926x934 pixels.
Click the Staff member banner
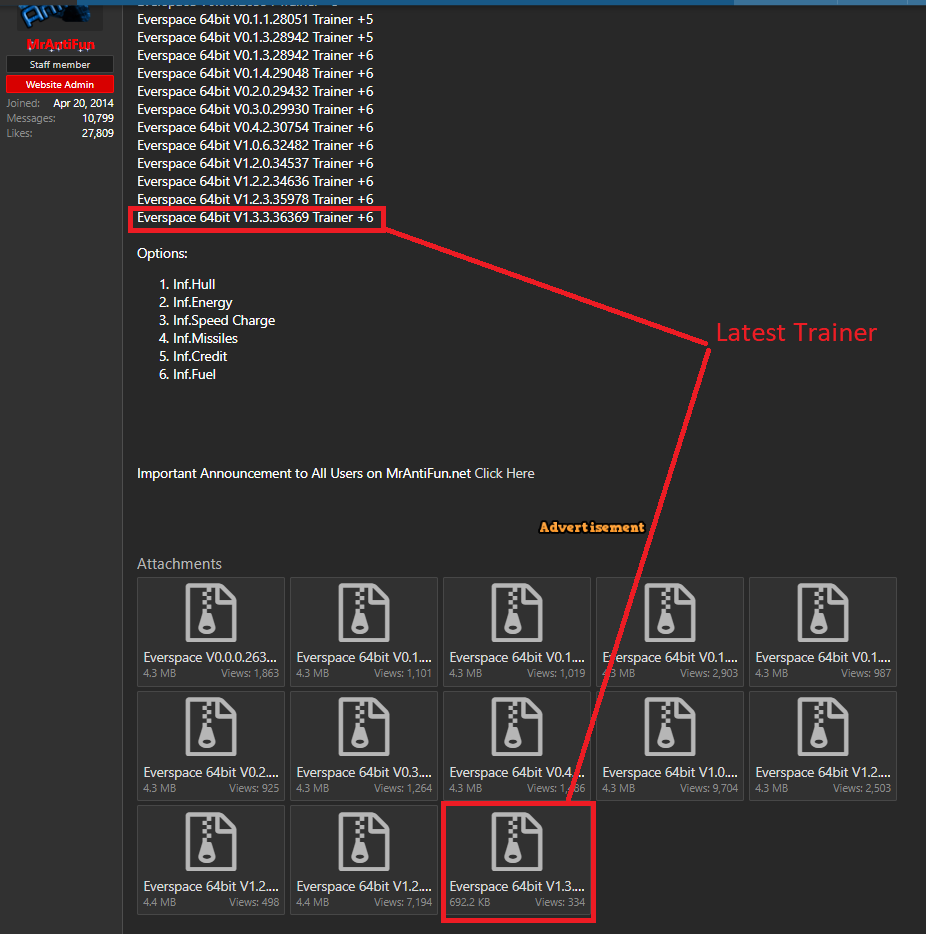60,64
